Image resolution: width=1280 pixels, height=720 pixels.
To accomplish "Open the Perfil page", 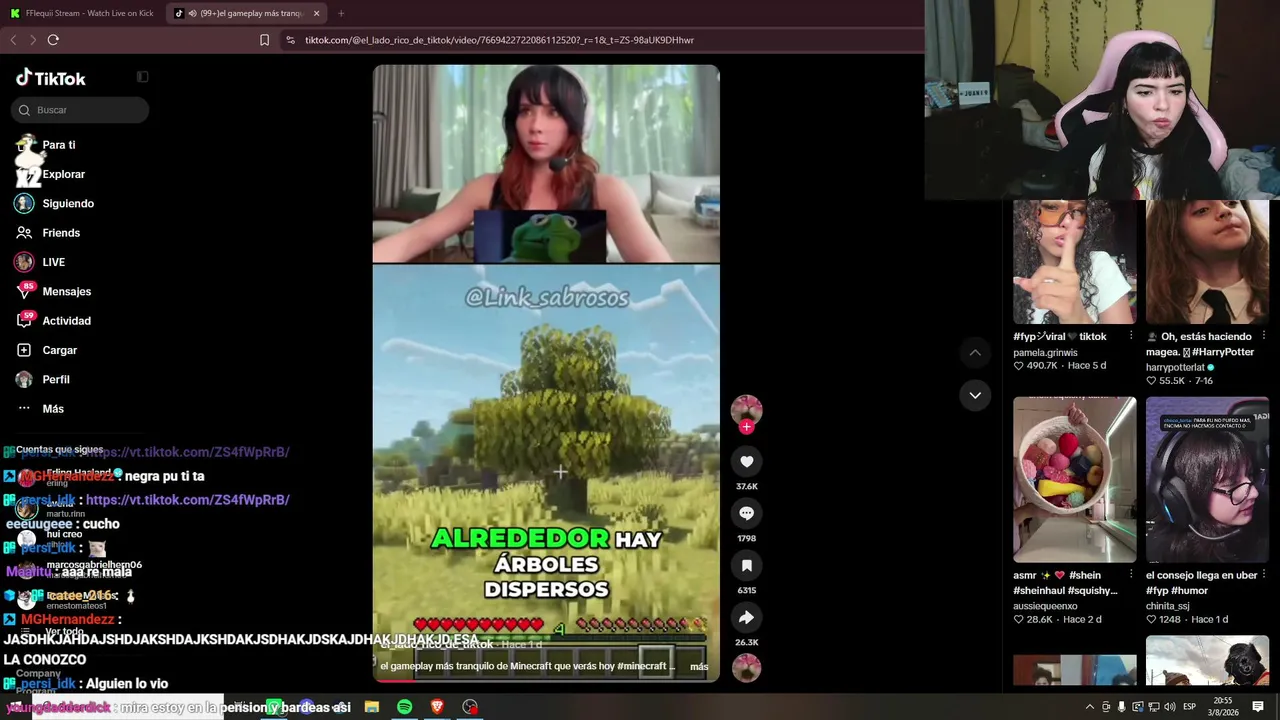I will click(x=42, y=379).
